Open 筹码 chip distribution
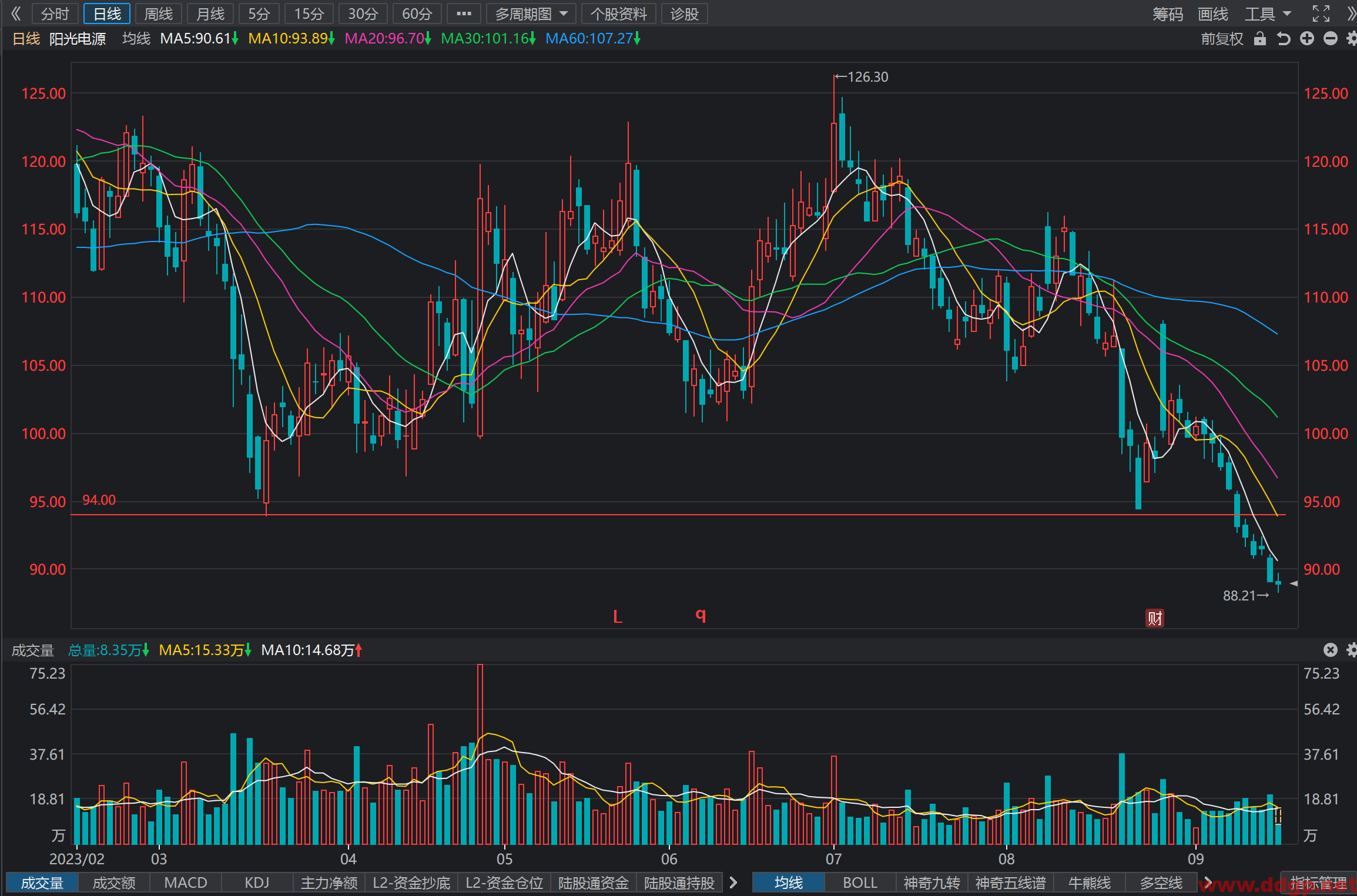 [x=1167, y=14]
